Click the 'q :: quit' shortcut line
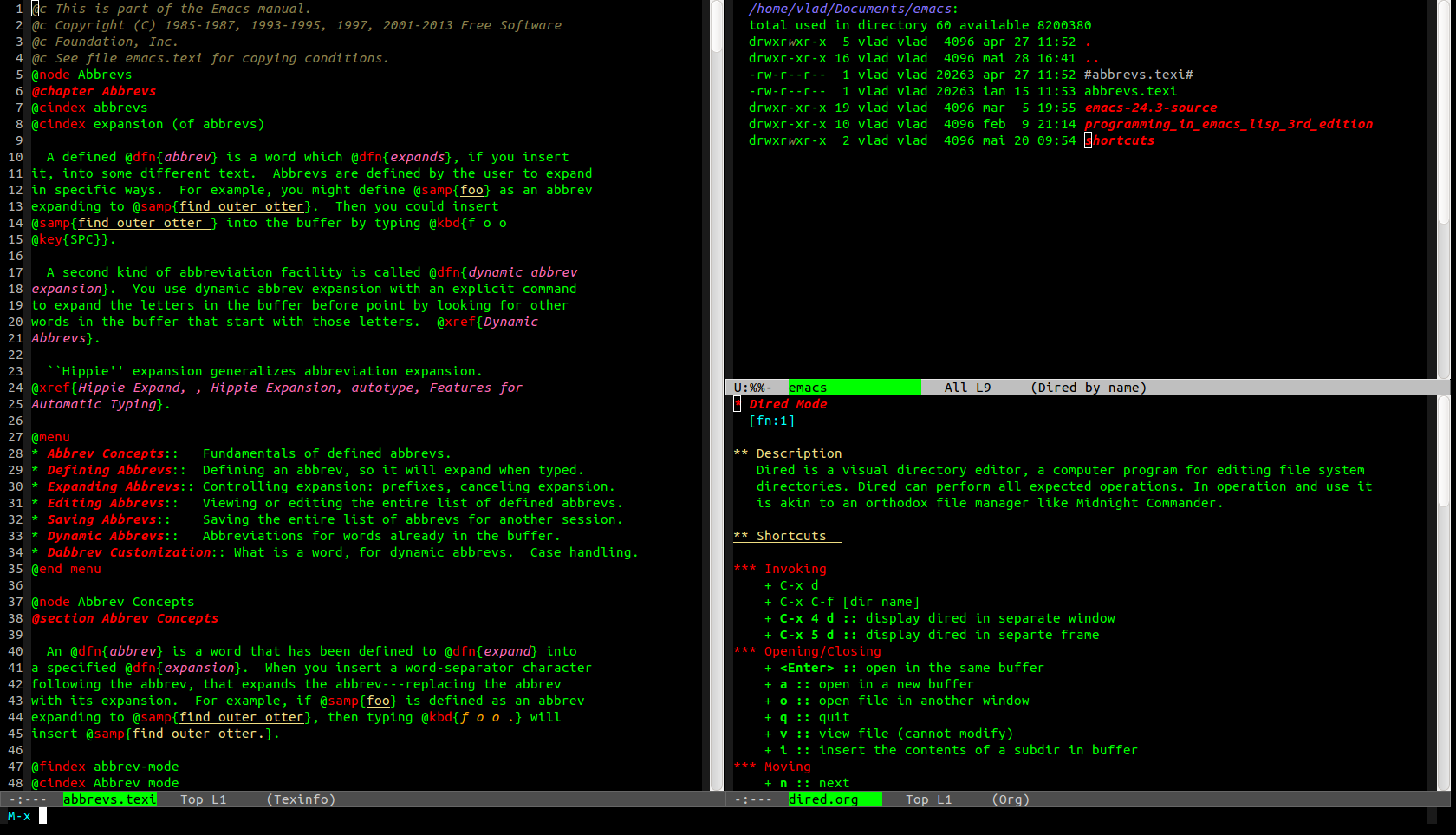 [807, 717]
